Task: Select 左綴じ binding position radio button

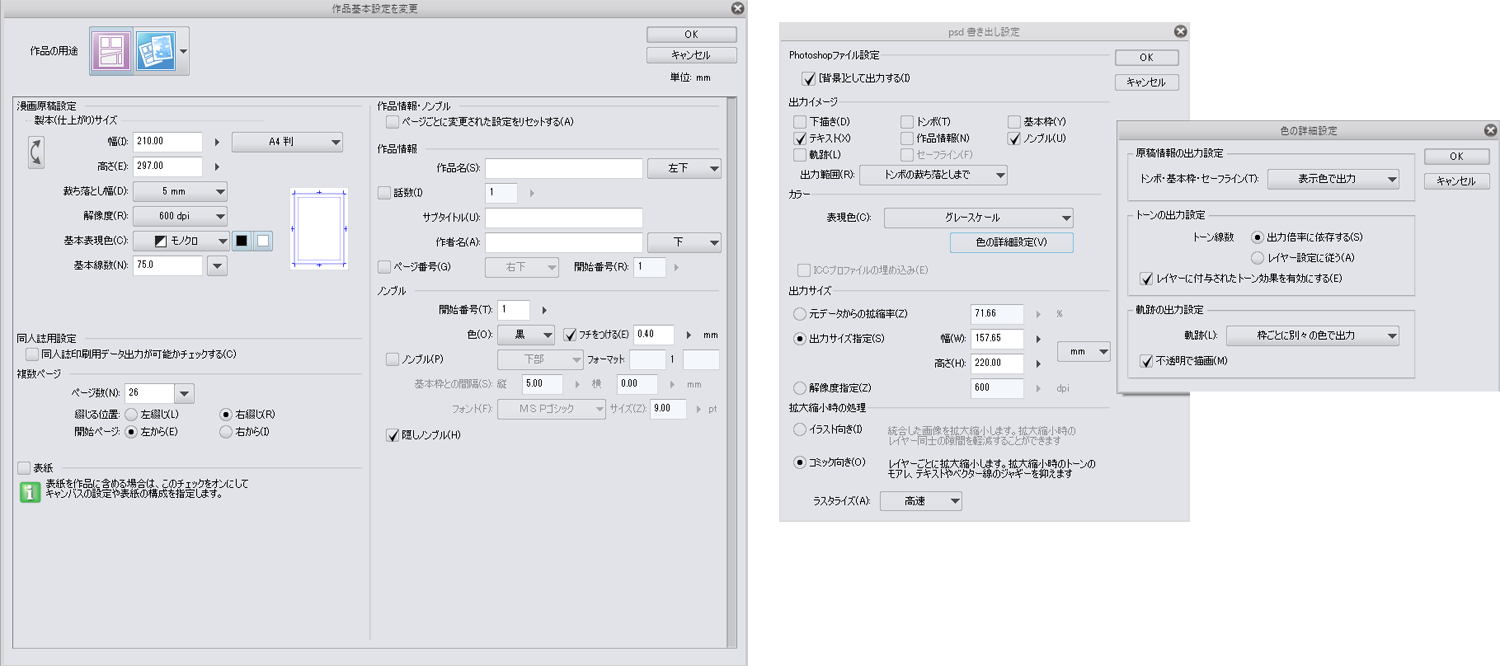Action: pyautogui.click(x=131, y=414)
